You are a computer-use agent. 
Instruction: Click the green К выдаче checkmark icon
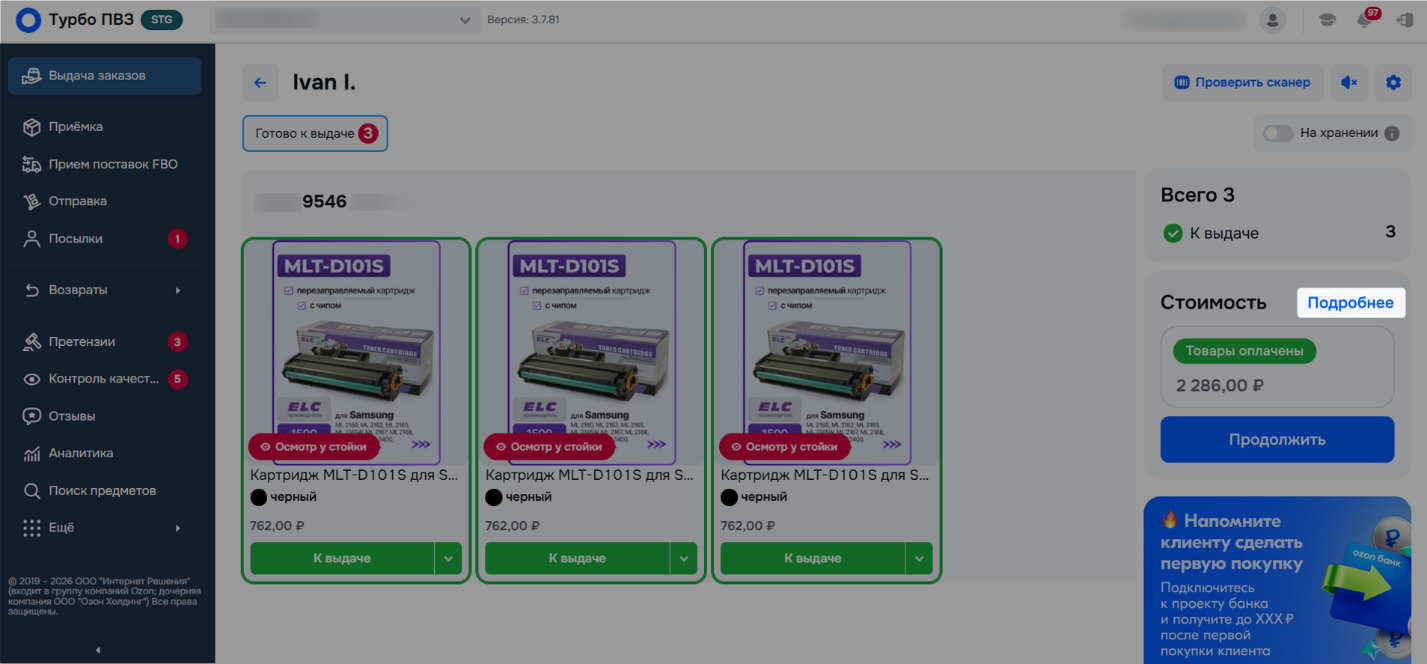[x=1173, y=233]
